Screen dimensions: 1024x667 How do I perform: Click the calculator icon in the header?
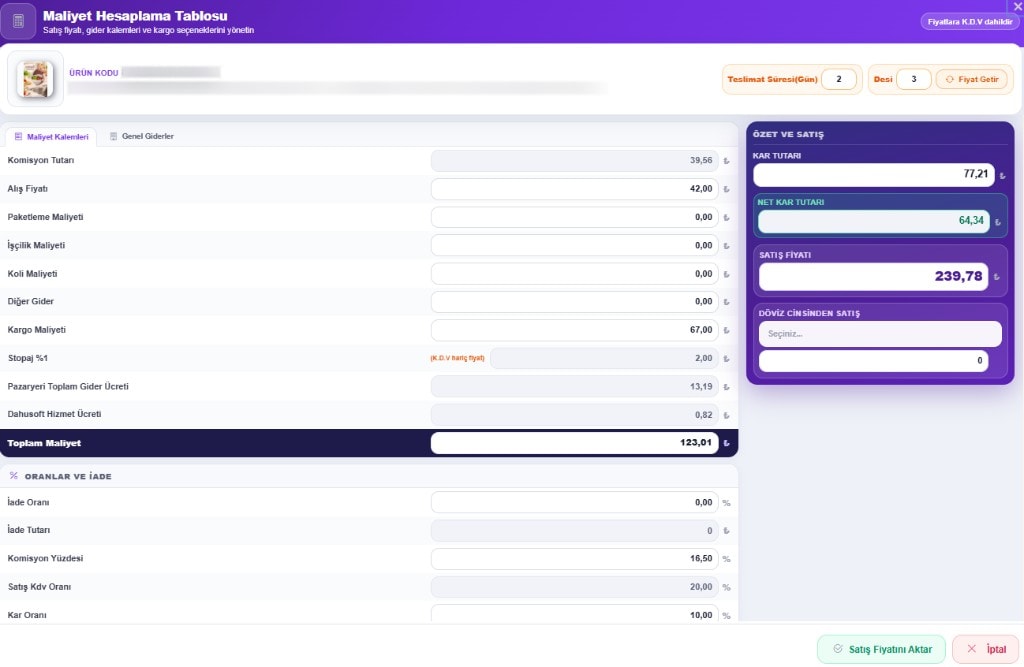[x=18, y=21]
